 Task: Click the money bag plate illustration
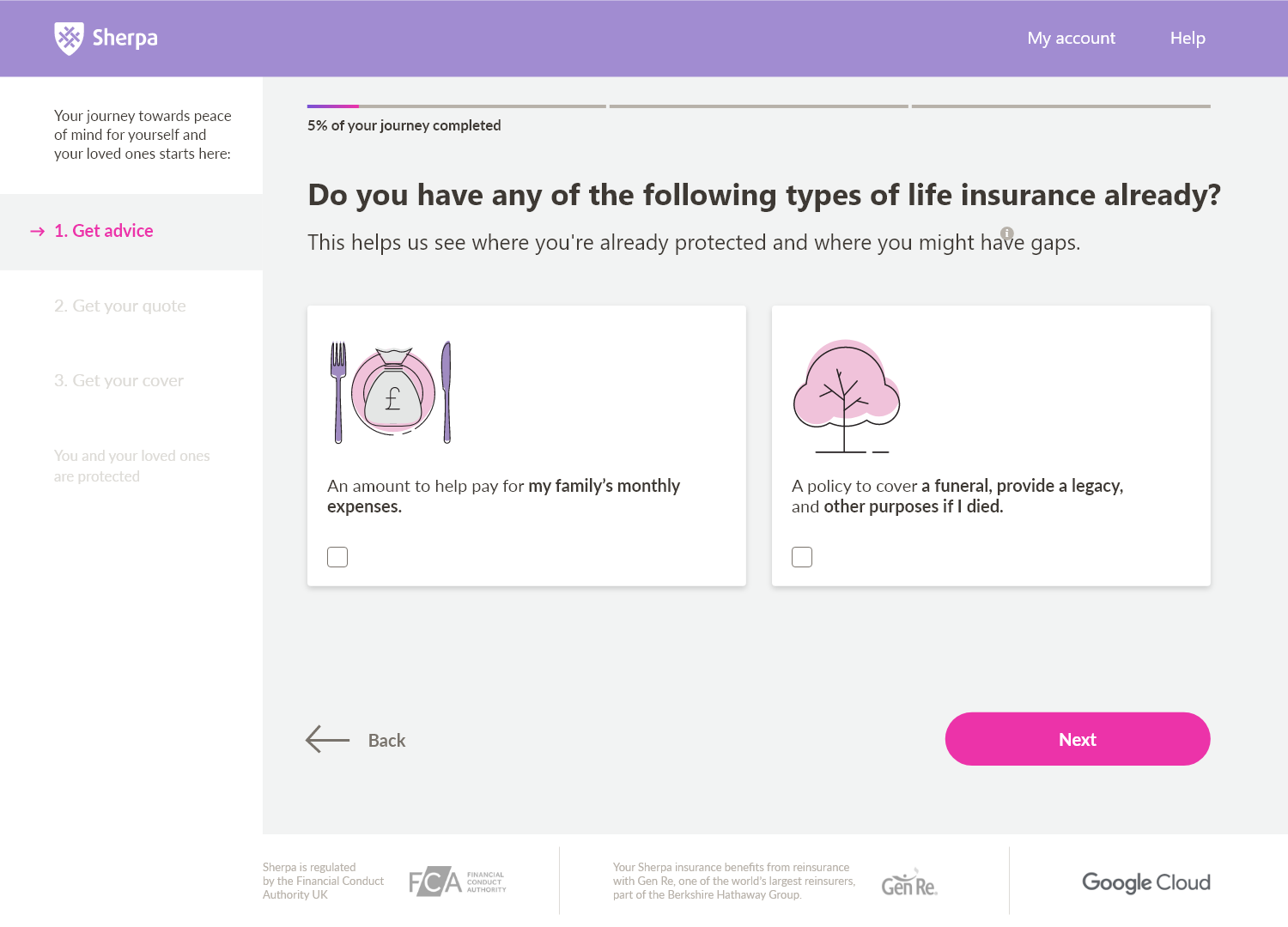coord(392,392)
